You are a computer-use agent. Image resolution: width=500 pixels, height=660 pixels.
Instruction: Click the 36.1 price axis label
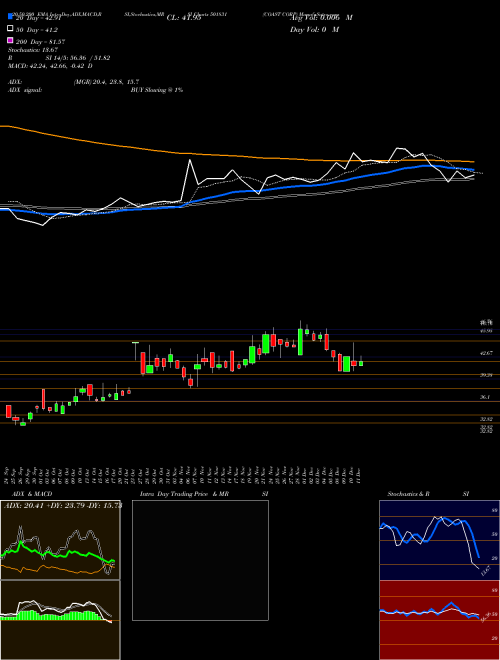pyautogui.click(x=485, y=397)
